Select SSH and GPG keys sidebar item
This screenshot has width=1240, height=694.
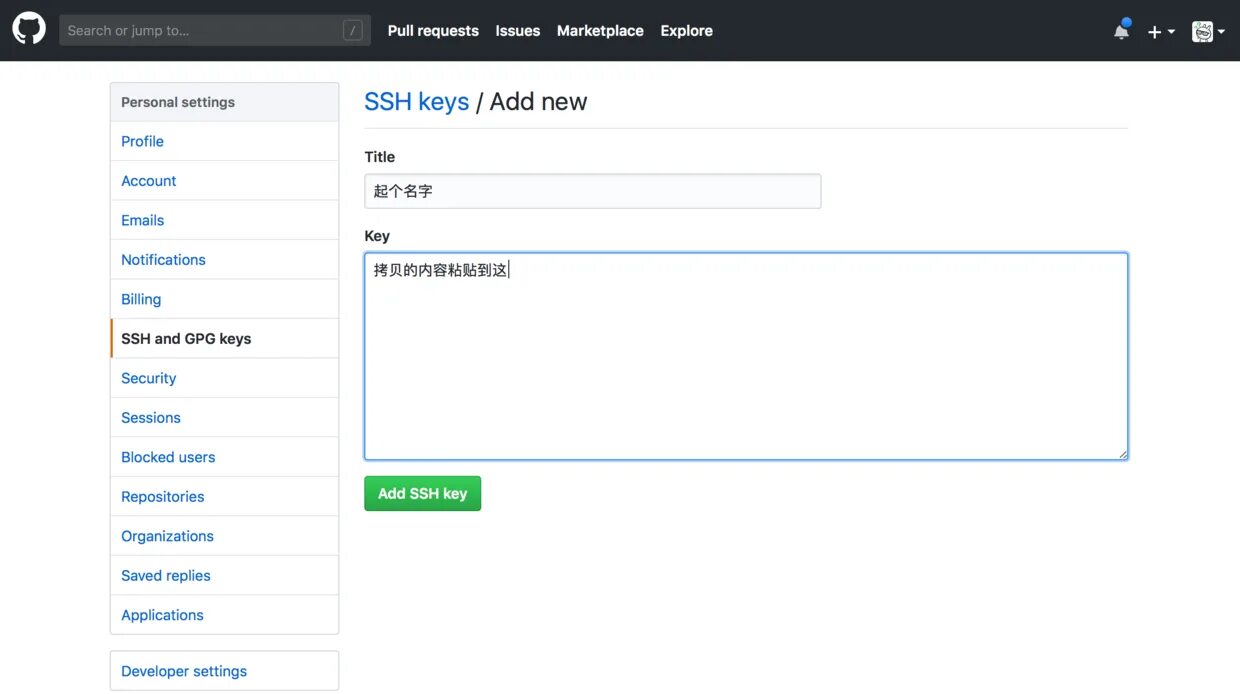pyautogui.click(x=186, y=339)
